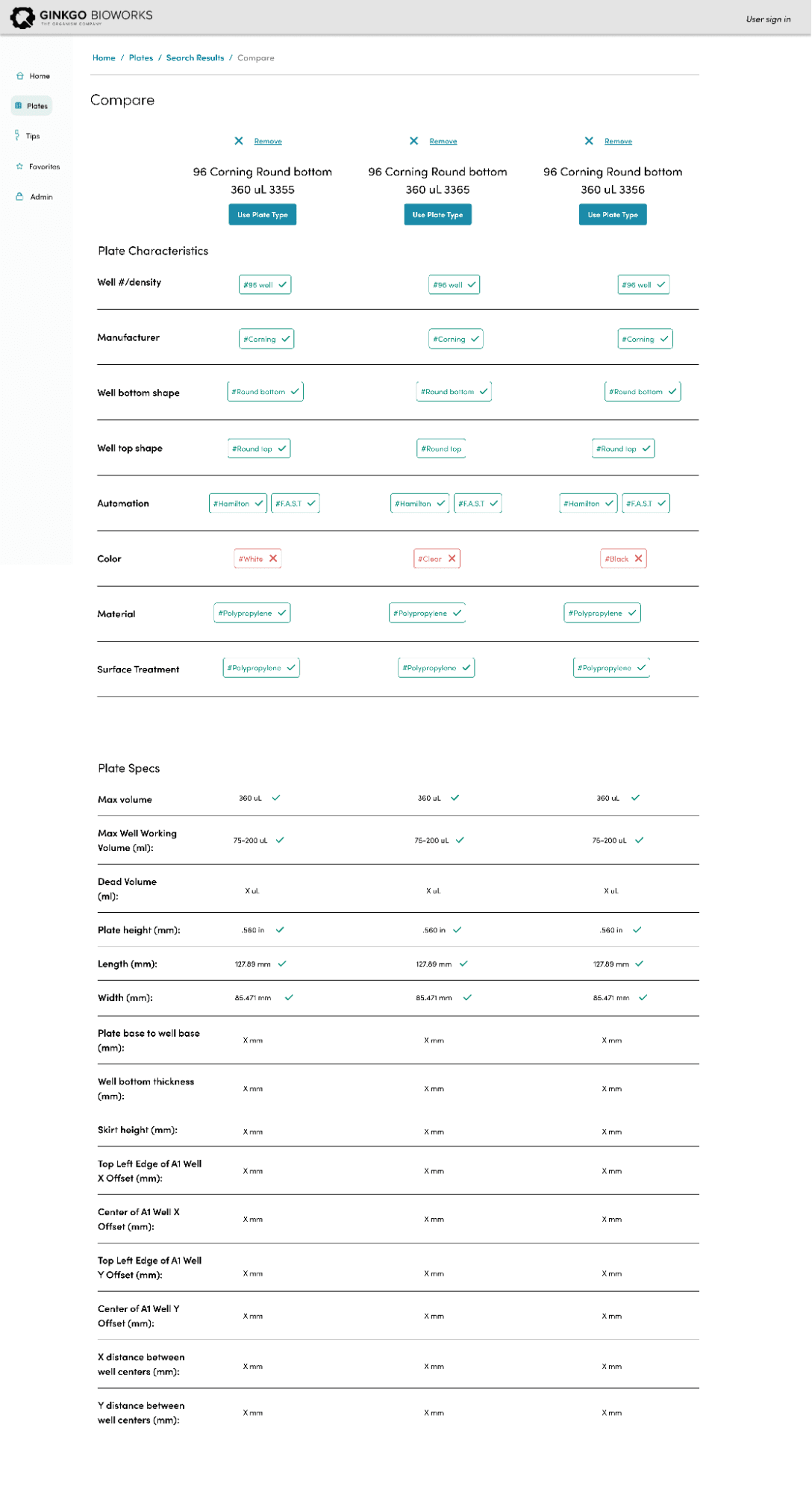Click the Home icon in sidebar
The width and height of the screenshot is (812, 1492).
pos(20,76)
